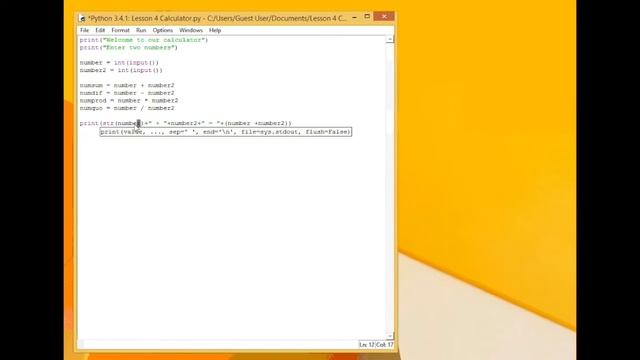Click the print(str(number... line of code

[186, 123]
